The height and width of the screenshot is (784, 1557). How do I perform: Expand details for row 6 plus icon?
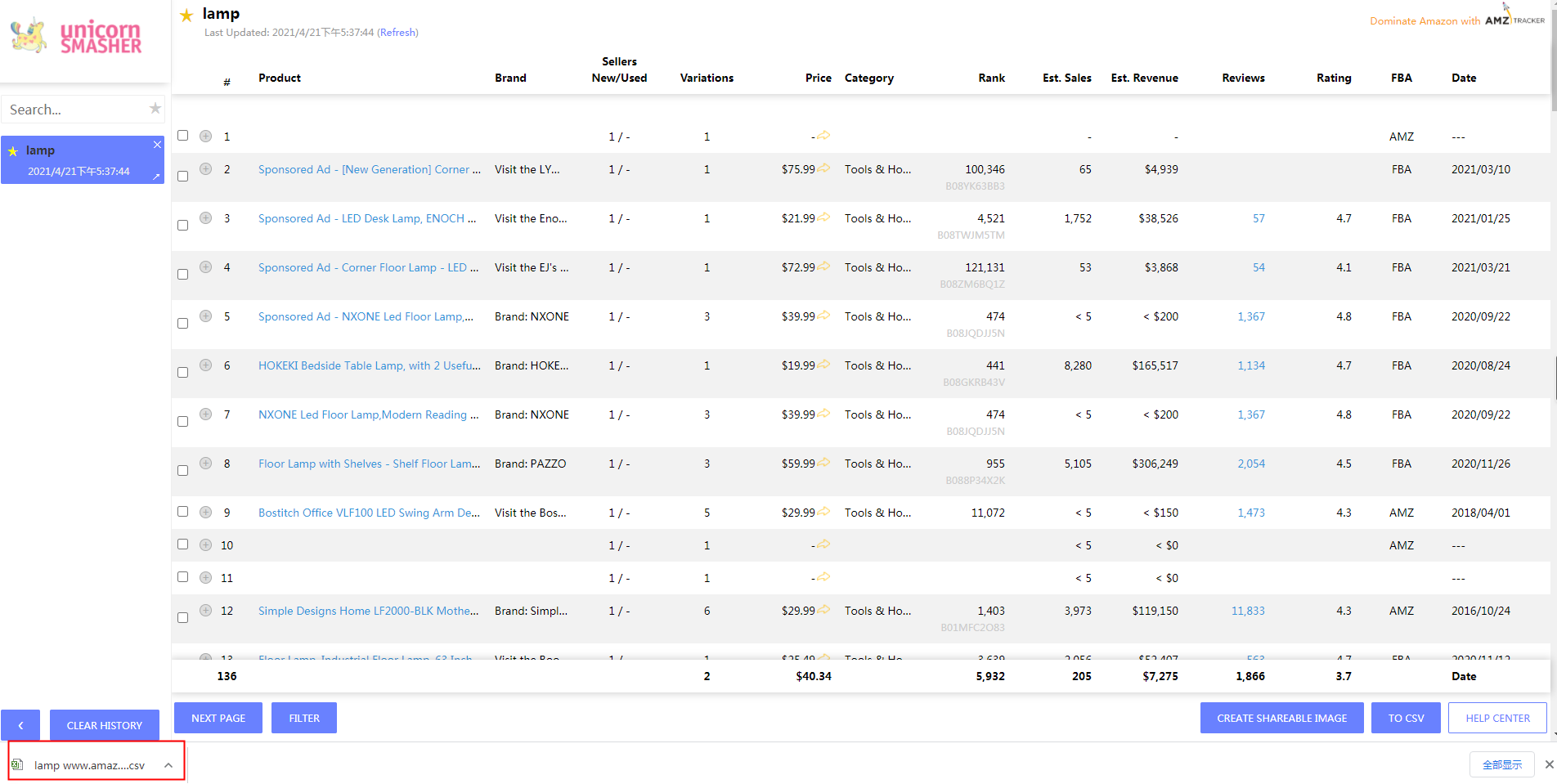[x=206, y=365]
